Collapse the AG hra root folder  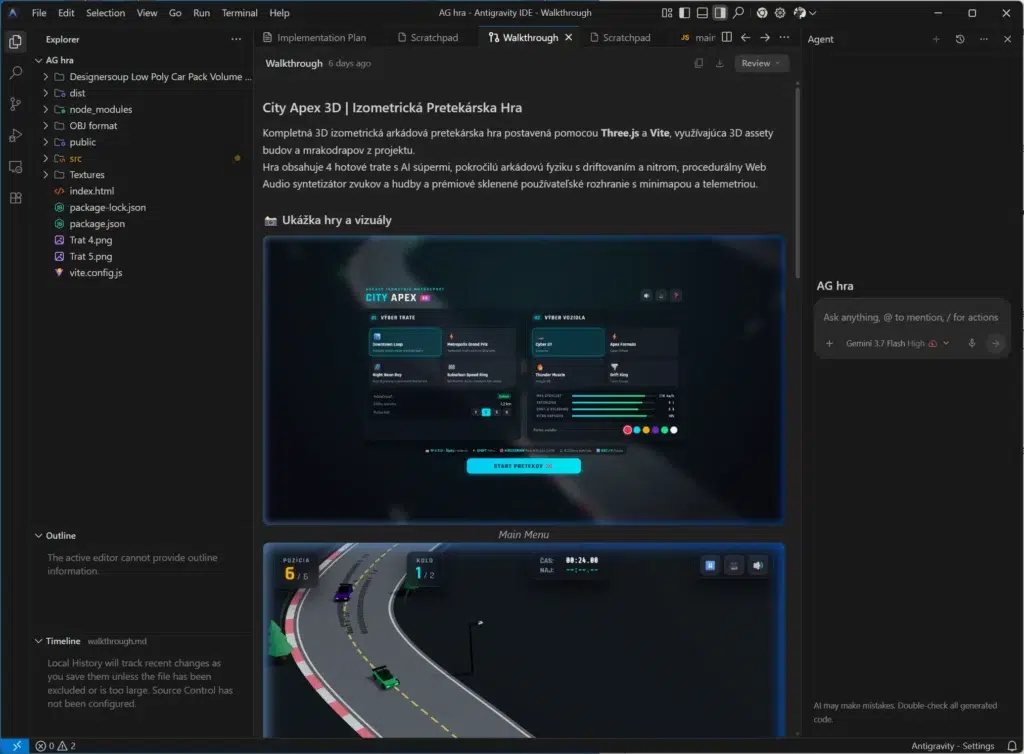[39, 60]
